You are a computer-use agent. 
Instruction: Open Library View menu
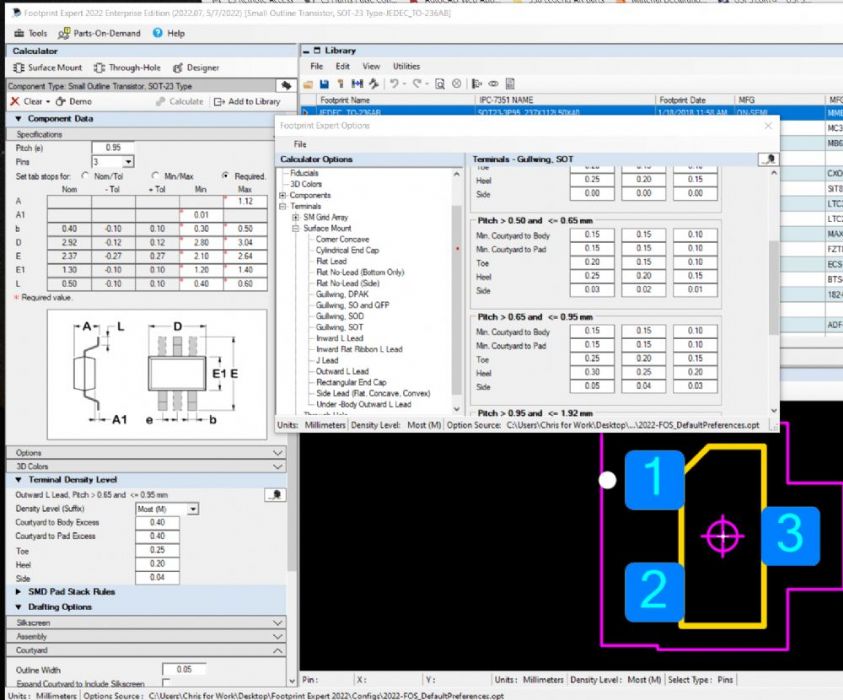pos(371,66)
